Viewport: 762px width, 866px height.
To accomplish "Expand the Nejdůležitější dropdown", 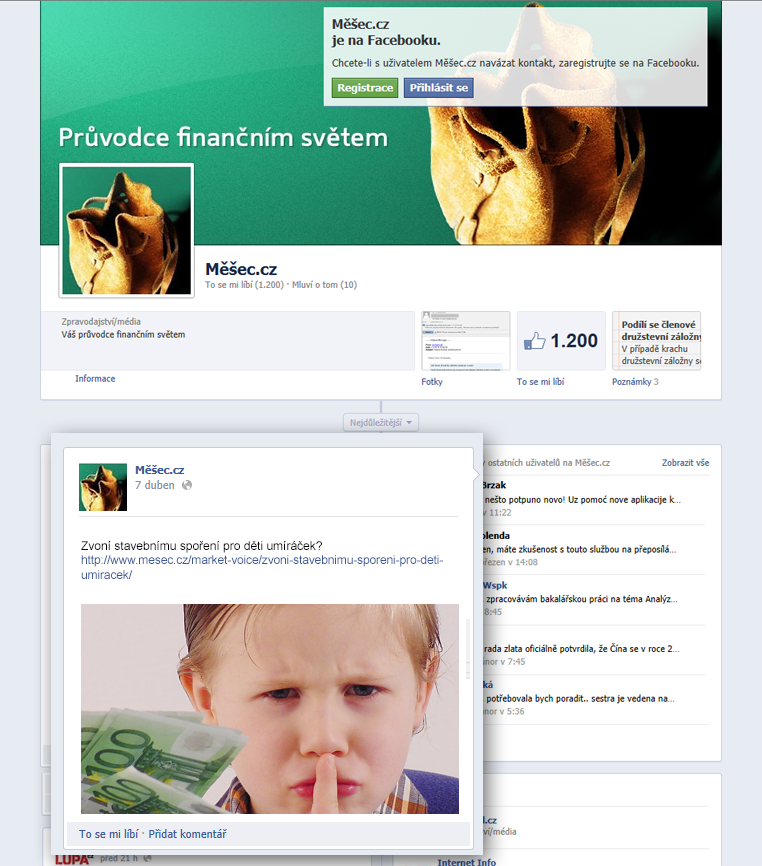I will (380, 423).
